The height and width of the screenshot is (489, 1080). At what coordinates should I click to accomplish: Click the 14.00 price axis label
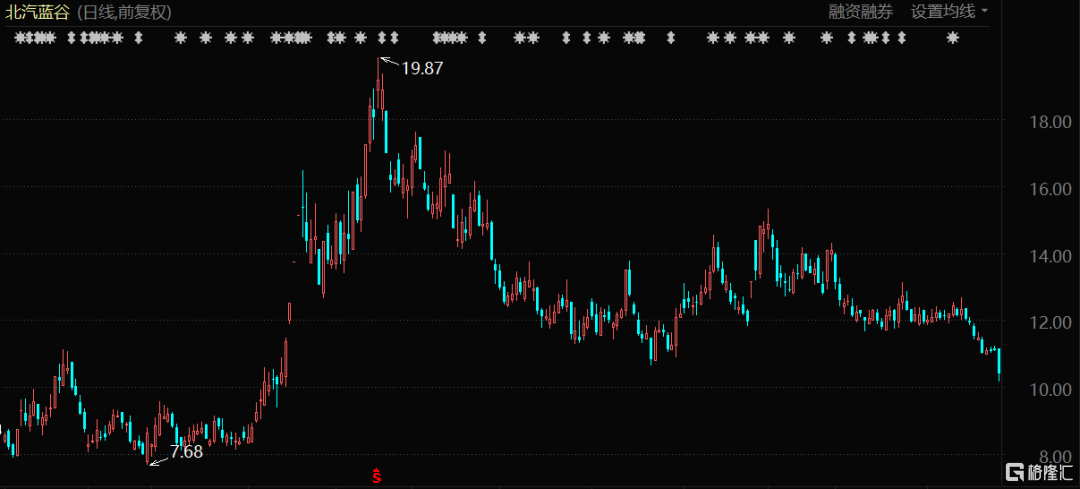[1048, 256]
